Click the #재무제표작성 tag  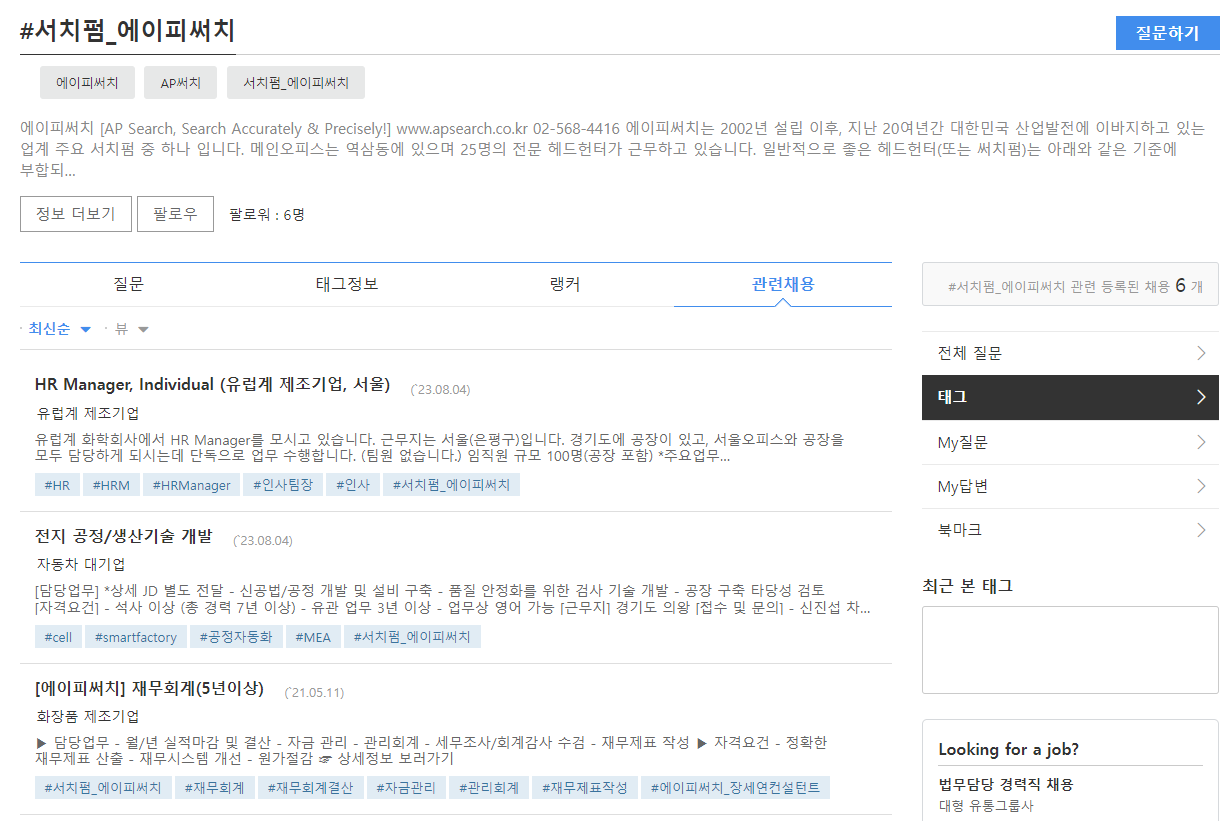click(x=585, y=788)
